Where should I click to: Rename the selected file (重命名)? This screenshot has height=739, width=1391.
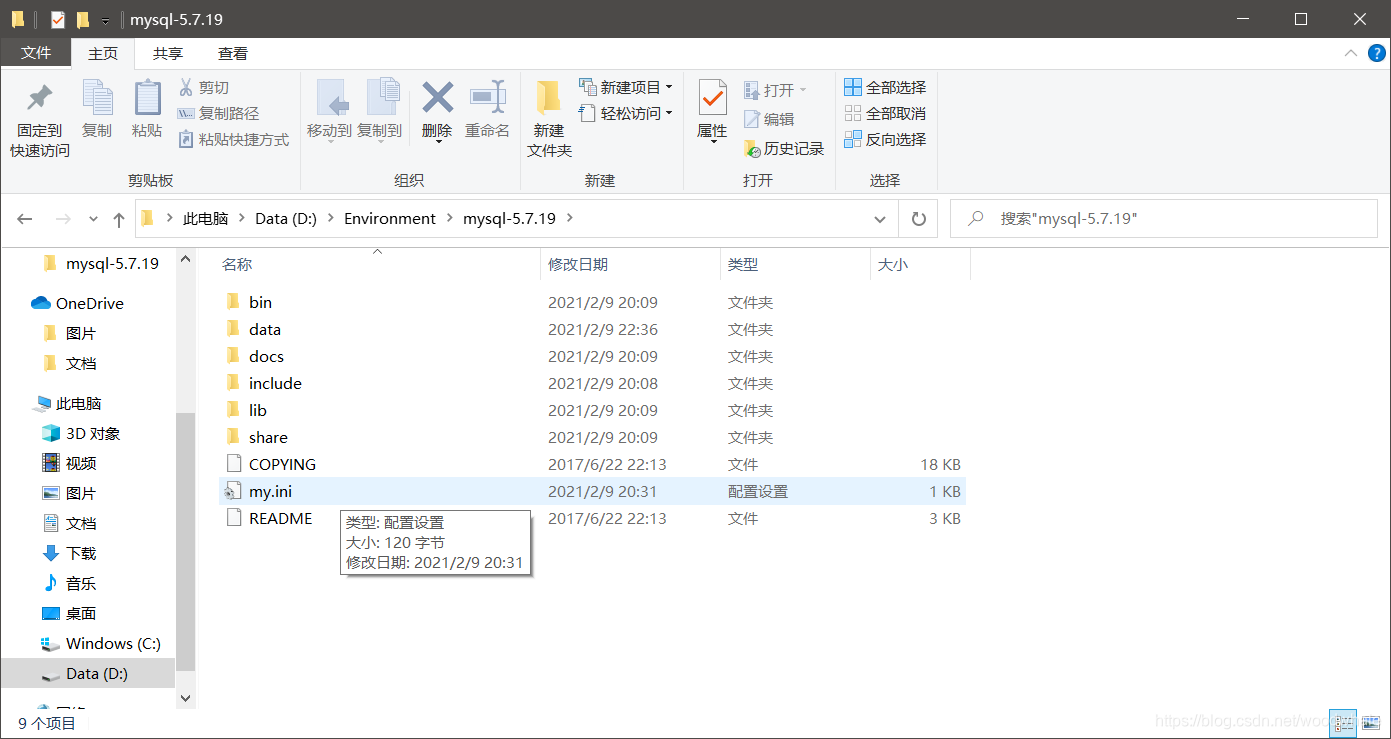[x=487, y=109]
